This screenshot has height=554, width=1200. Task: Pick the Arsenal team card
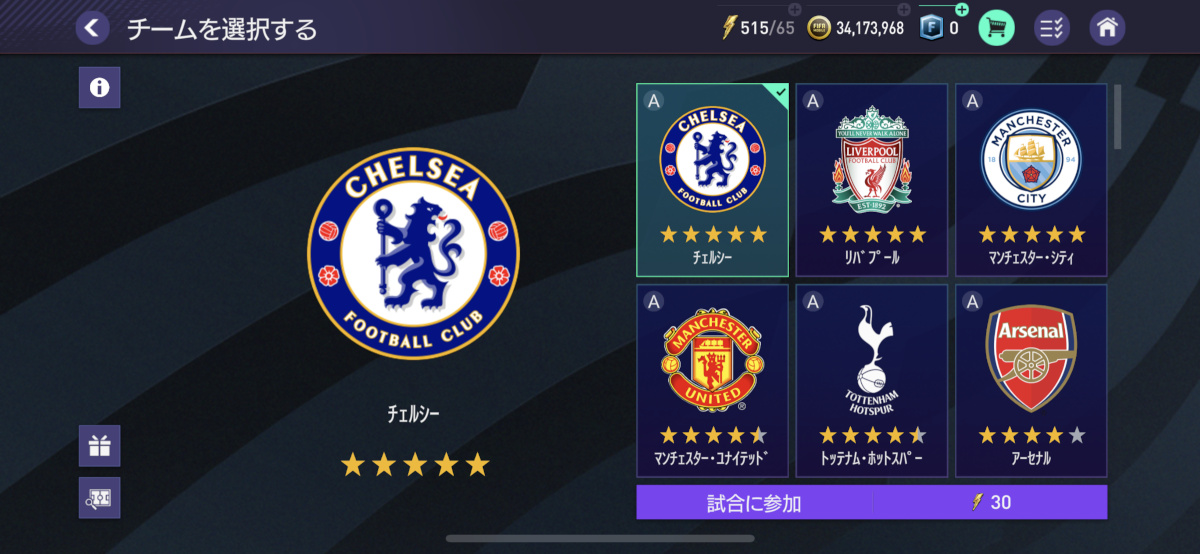tap(1031, 380)
